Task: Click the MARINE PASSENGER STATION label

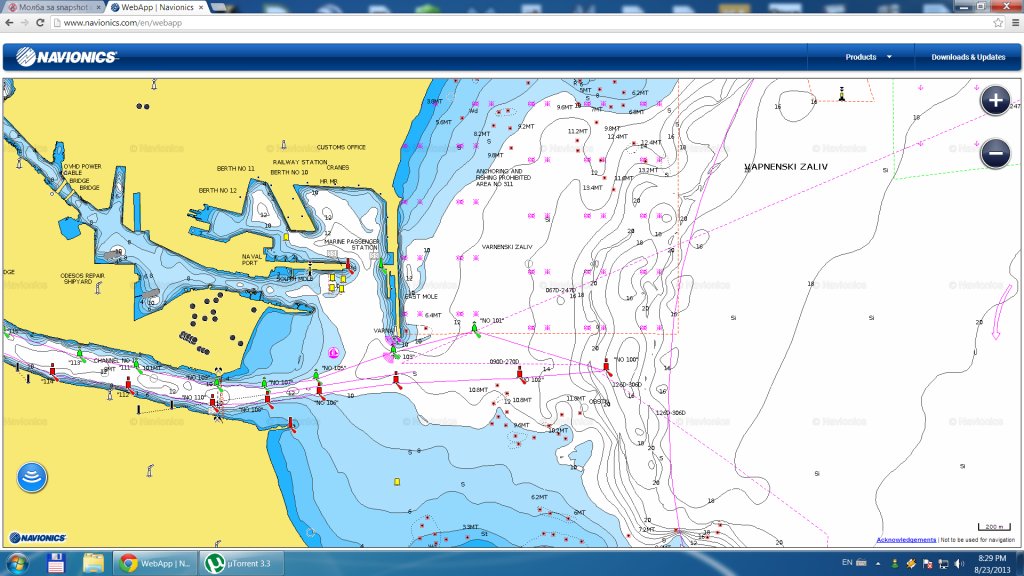Action: [351, 244]
